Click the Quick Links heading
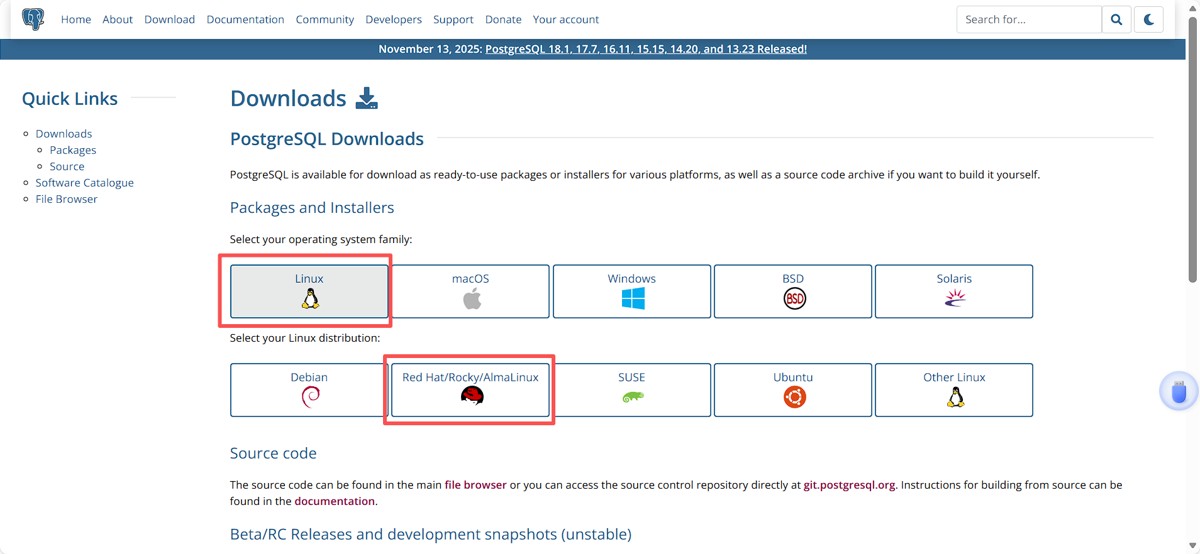Viewport: 1200px width, 554px height. 70,98
